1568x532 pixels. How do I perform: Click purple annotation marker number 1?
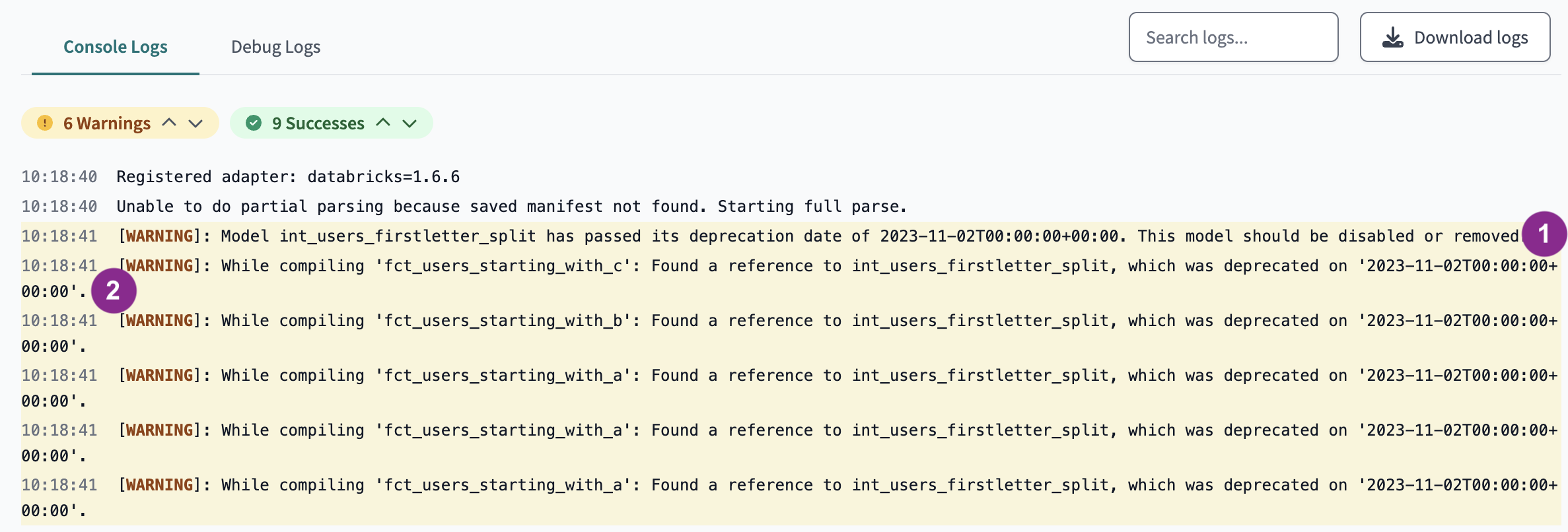(x=1544, y=234)
